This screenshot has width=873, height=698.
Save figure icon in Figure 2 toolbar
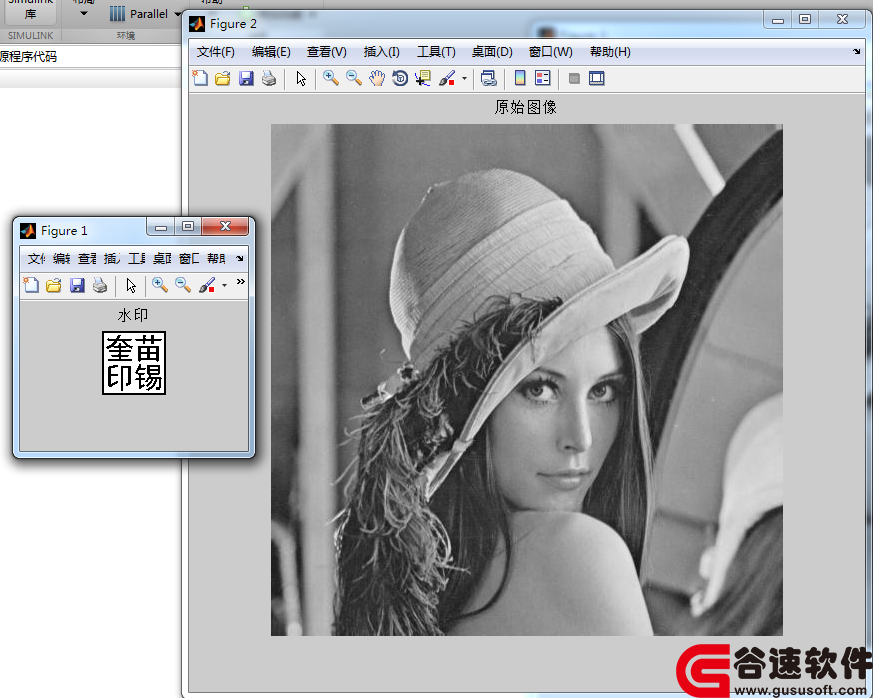coord(246,78)
